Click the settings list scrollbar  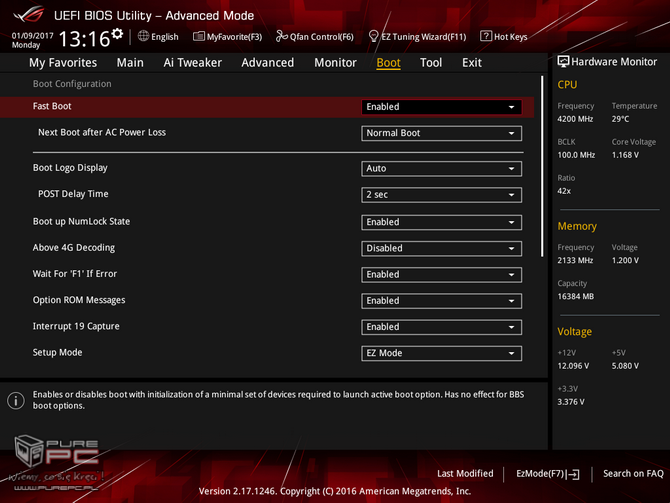tap(542, 167)
